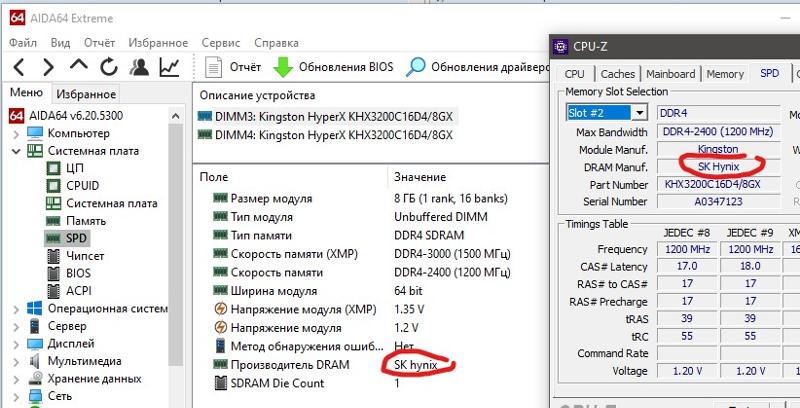Viewport: 800px width, 408px height.
Task: Expand the Дисплей tree node
Action: 16,344
